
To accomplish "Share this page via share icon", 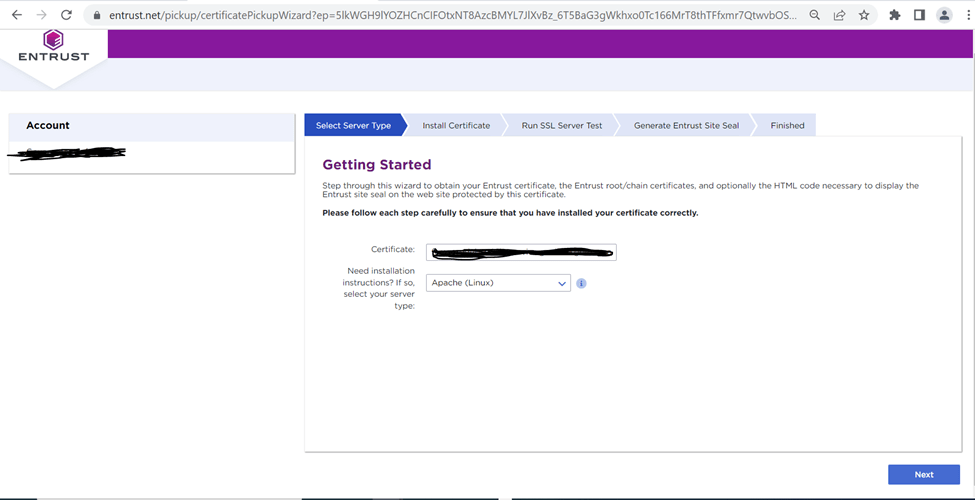I will point(839,15).
